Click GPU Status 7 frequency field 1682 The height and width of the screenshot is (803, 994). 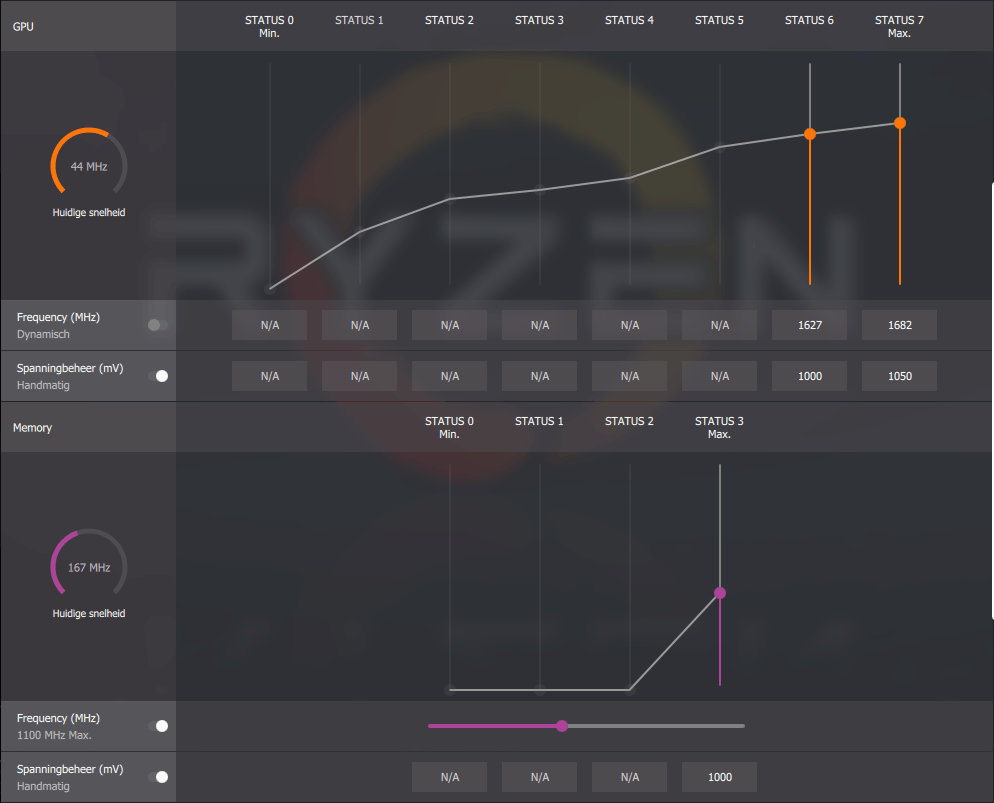(900, 325)
